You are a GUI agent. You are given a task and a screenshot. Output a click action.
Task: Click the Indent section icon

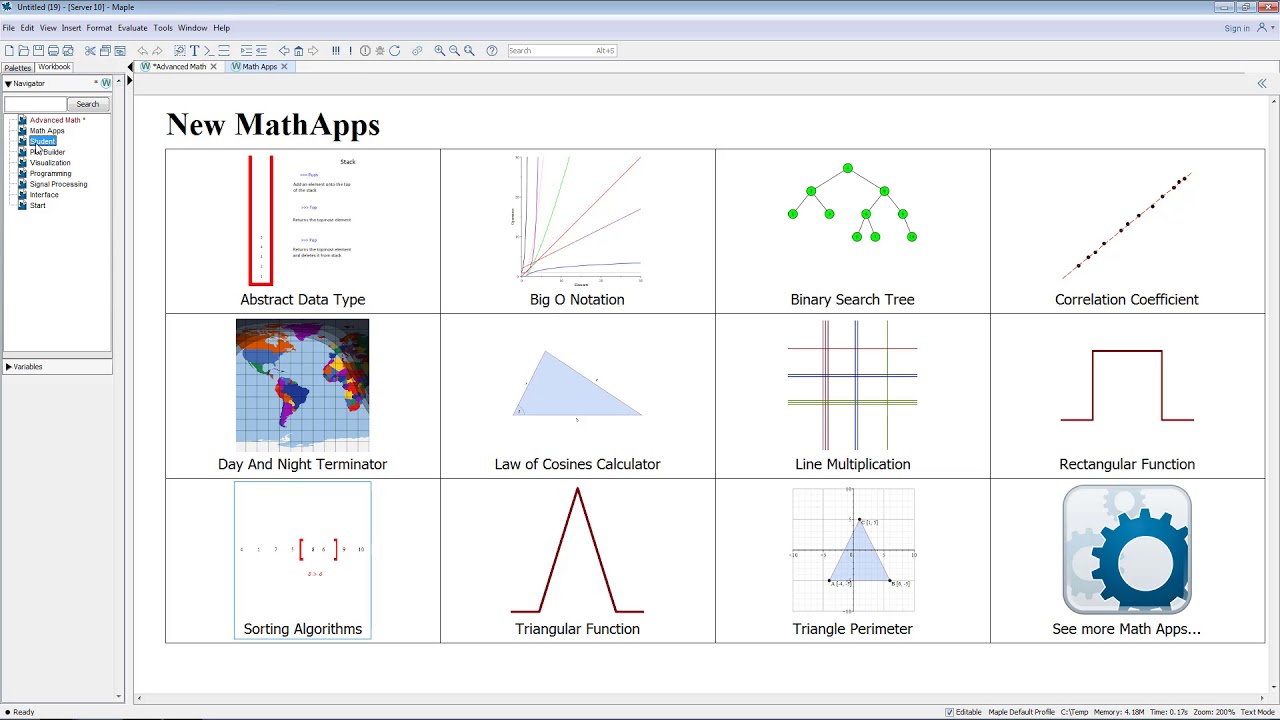[x=246, y=50]
